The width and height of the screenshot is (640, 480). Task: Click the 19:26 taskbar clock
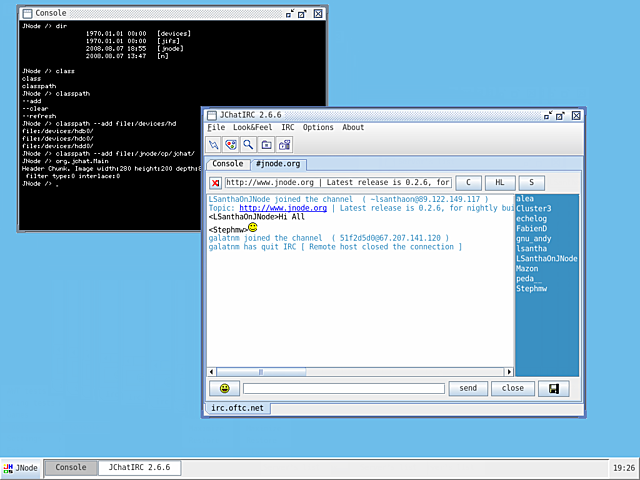pos(624,468)
